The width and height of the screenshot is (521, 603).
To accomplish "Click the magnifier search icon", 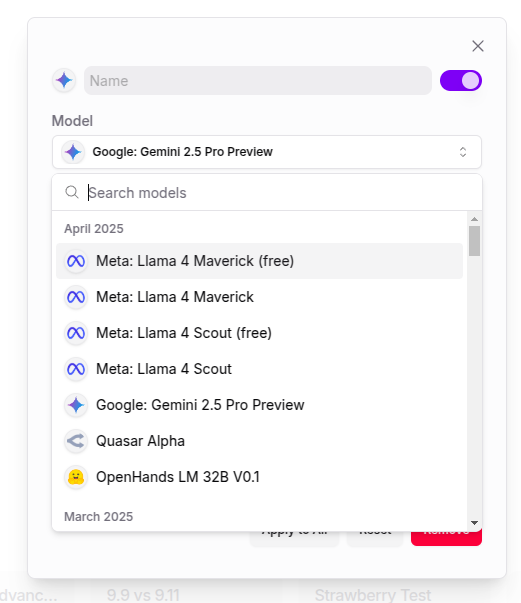I will (x=72, y=192).
